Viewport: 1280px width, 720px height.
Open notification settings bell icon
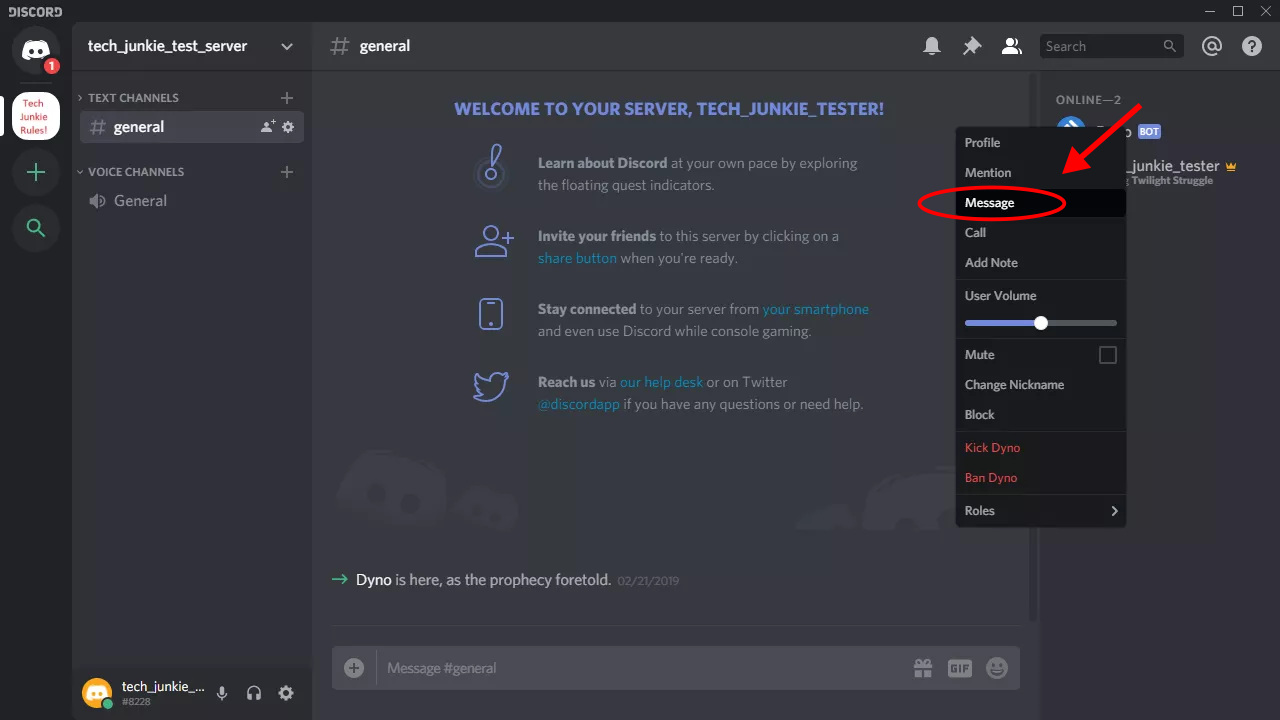[932, 46]
